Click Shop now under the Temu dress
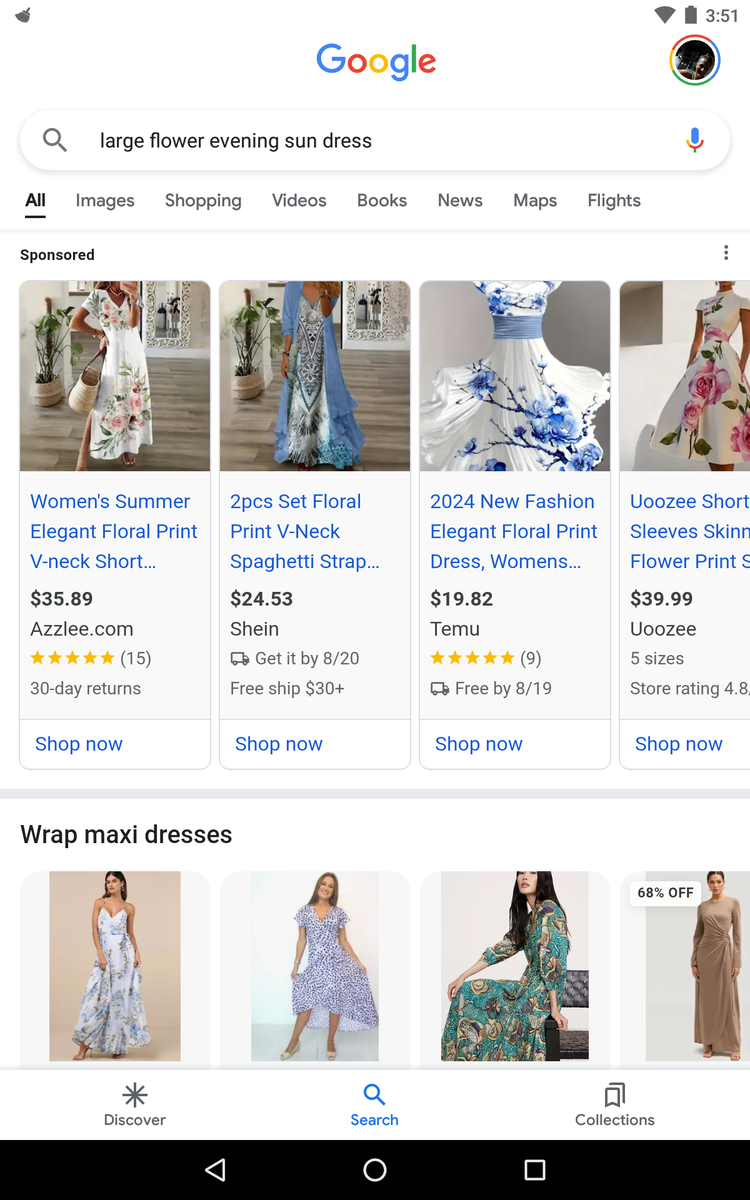Screen dimensions: 750x1200 coord(479,744)
